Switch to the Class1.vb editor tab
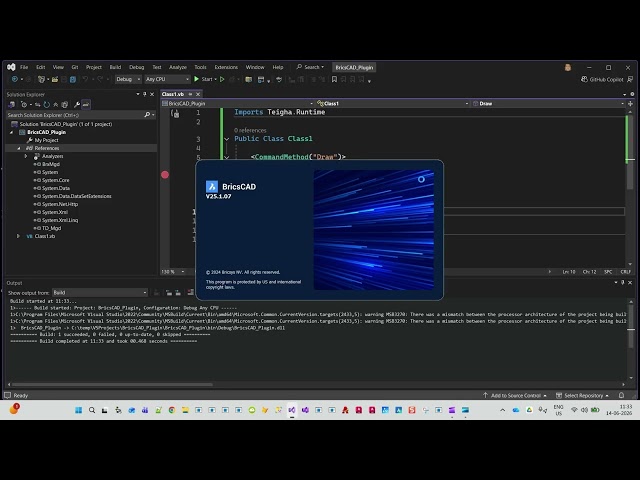 [173, 94]
